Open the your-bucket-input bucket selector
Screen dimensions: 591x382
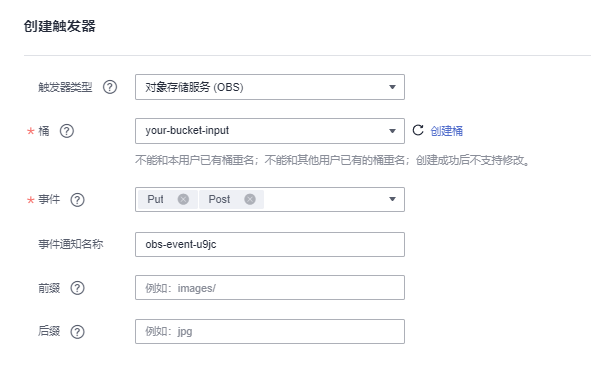click(270, 131)
